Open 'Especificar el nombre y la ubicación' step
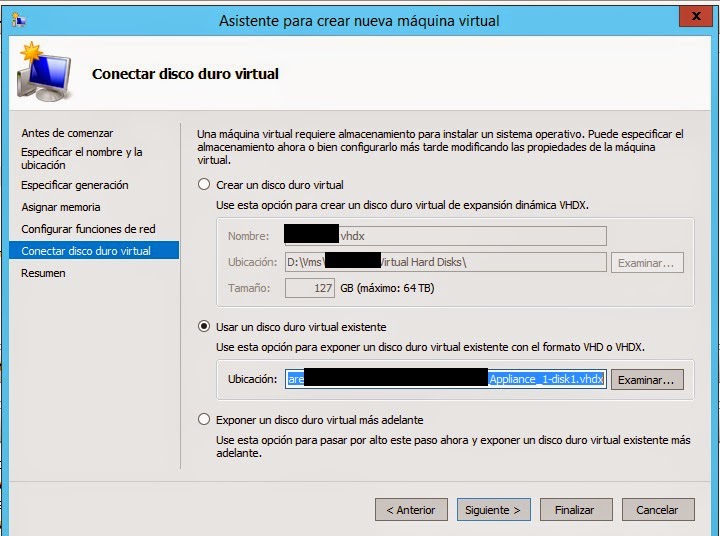 (82, 158)
